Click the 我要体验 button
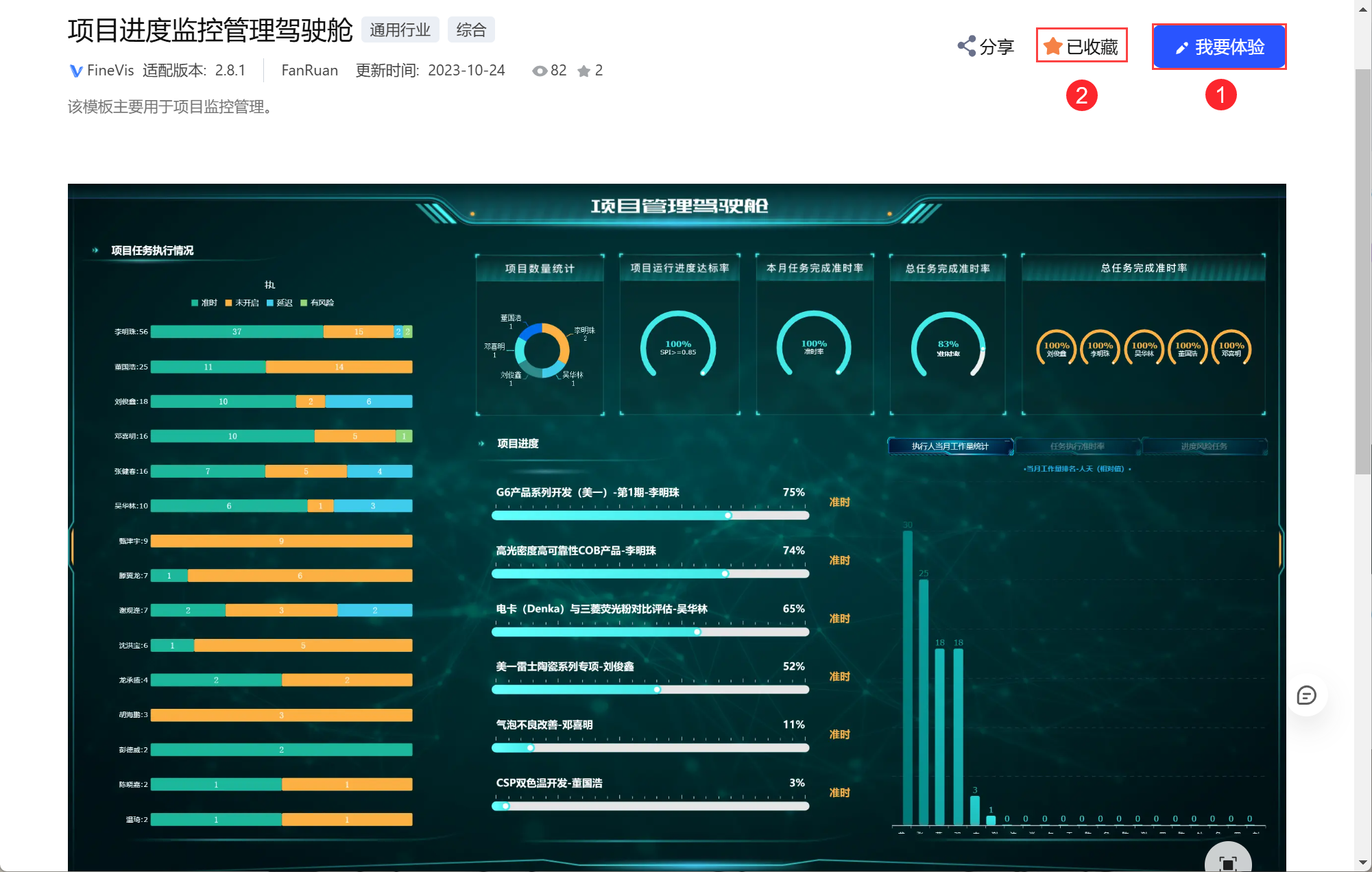 [1219, 47]
